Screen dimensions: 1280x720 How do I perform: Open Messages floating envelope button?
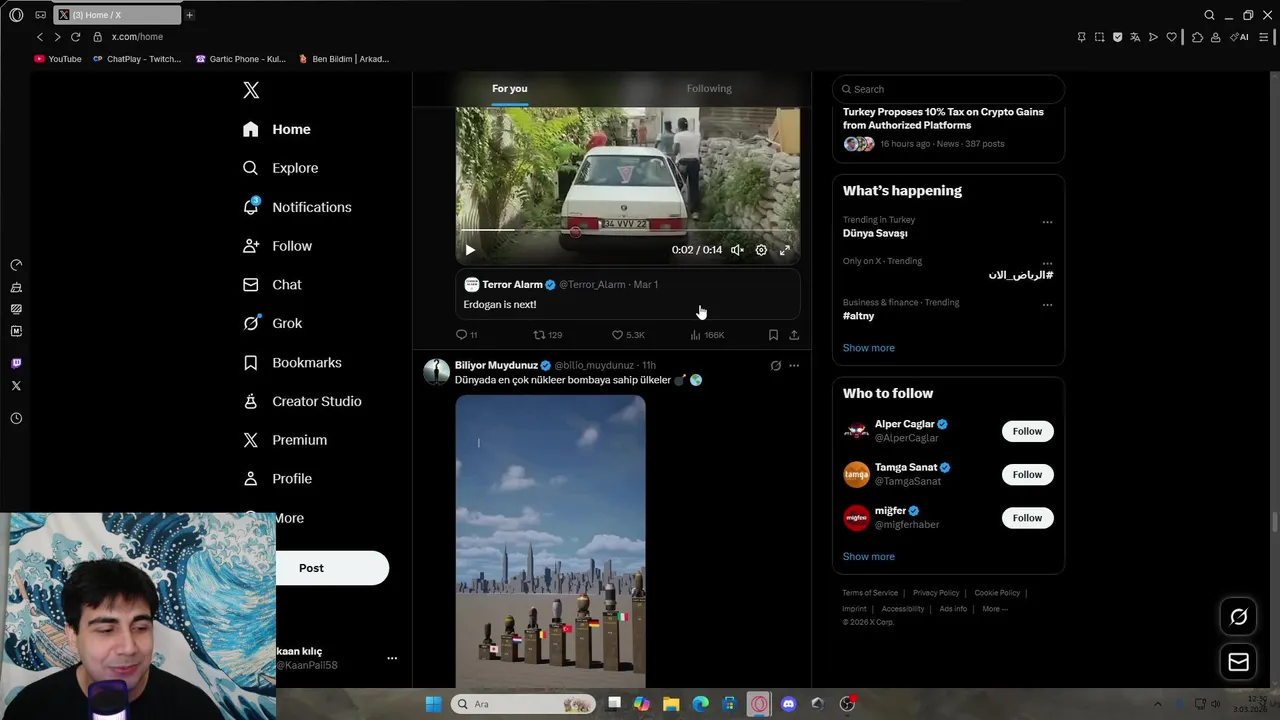[x=1238, y=662]
